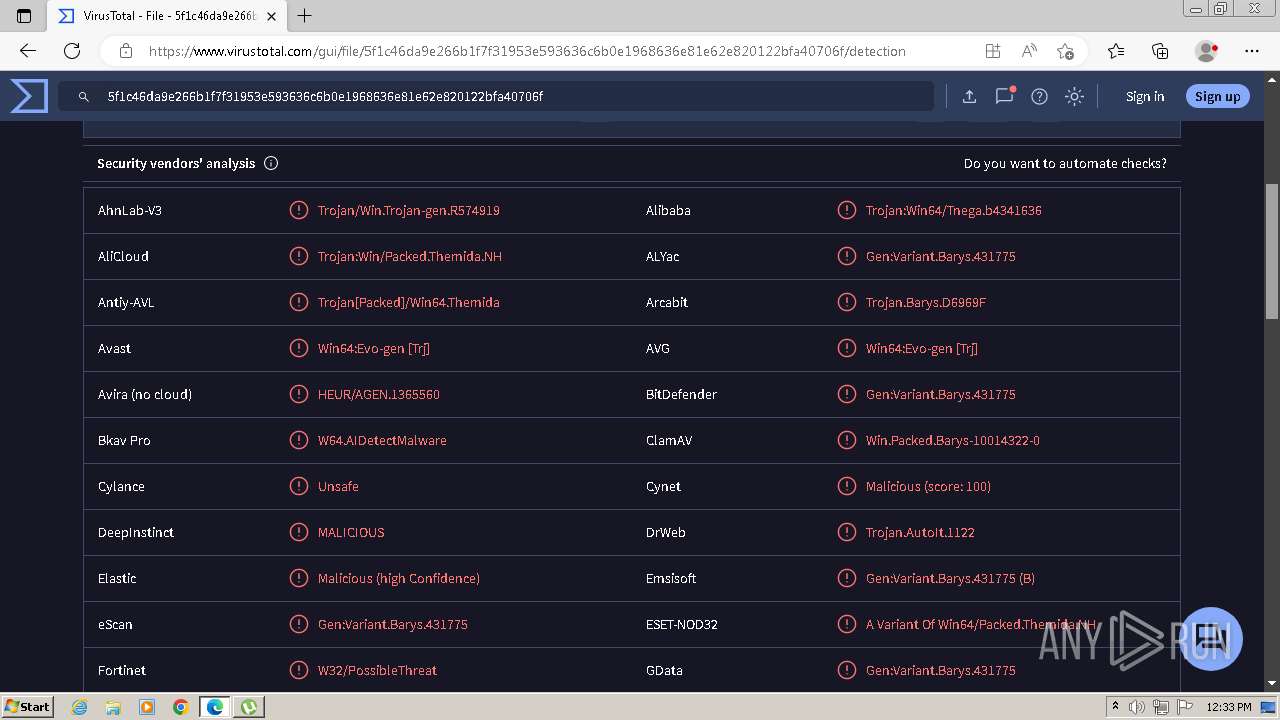Click the page vertical scrollbar thumb

1272,251
